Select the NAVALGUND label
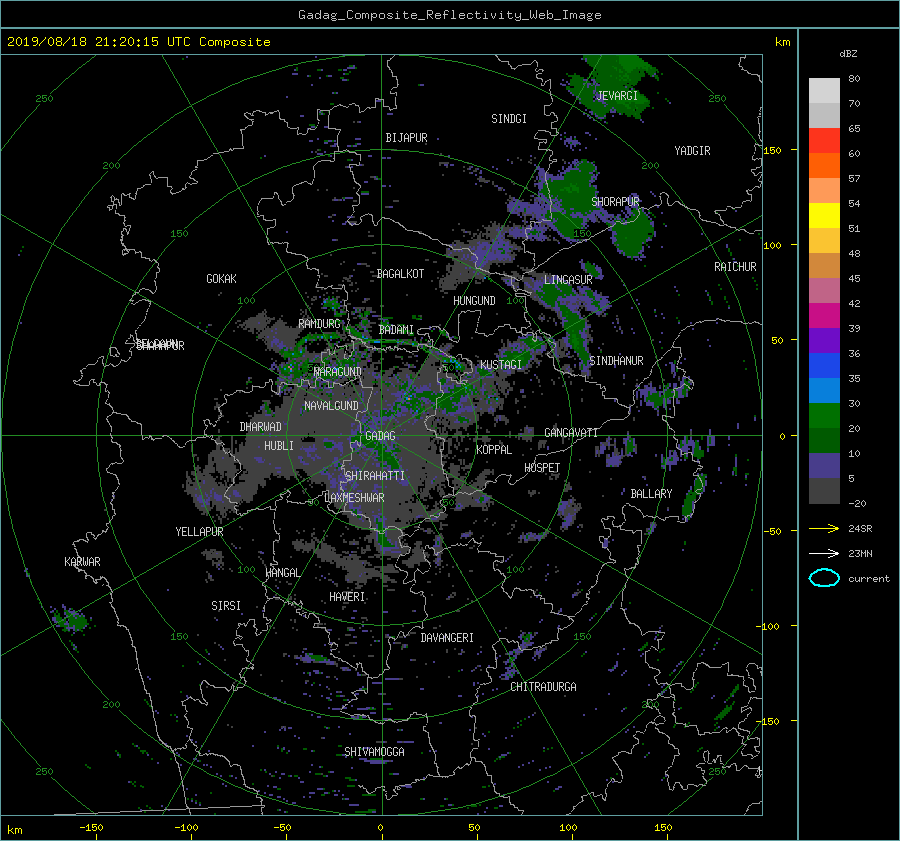The width and height of the screenshot is (900, 841). pyautogui.click(x=331, y=406)
